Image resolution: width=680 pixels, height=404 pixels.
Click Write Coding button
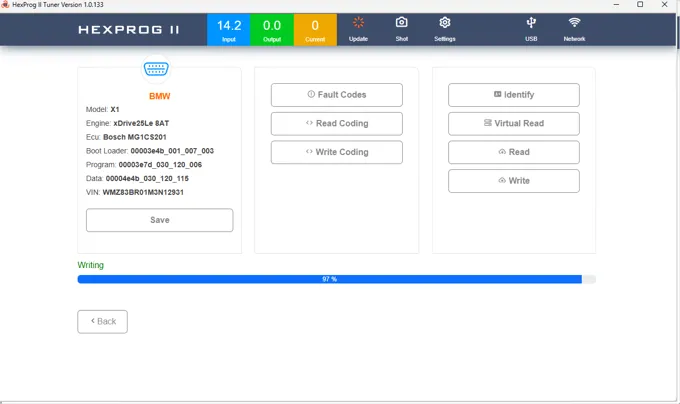(x=337, y=152)
